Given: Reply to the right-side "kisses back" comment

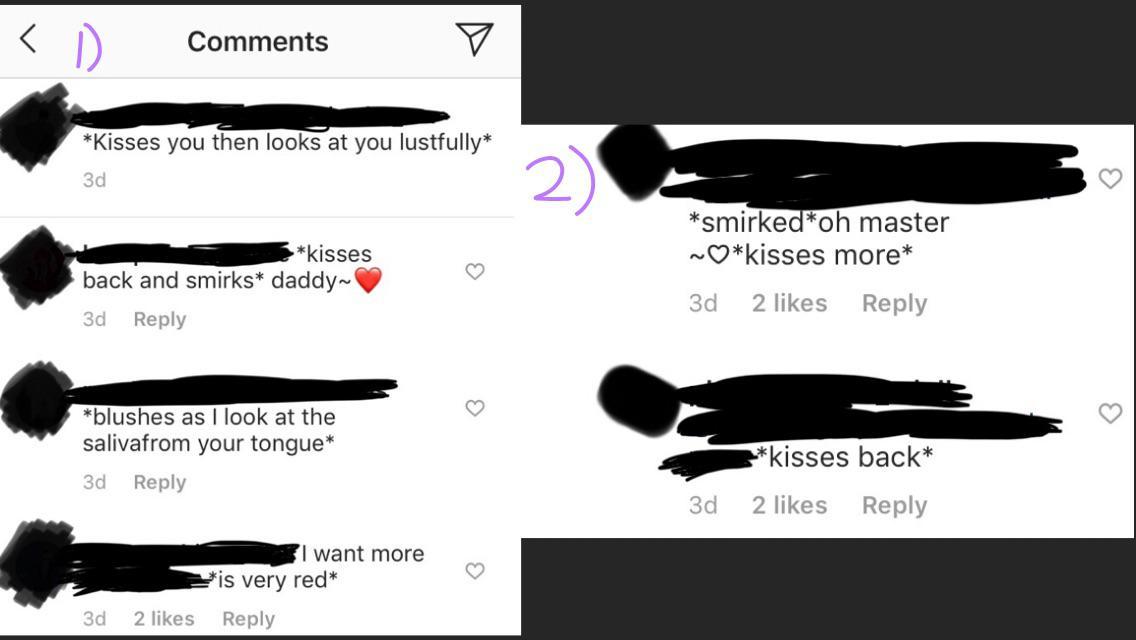Looking at the screenshot, I should 894,505.
